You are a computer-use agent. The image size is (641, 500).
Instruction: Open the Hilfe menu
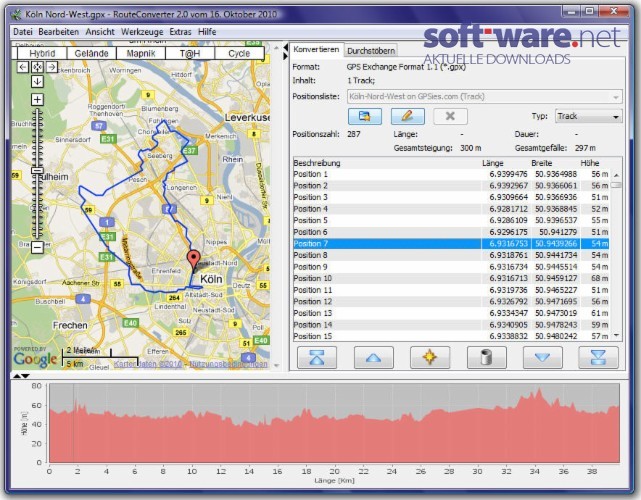coord(207,31)
